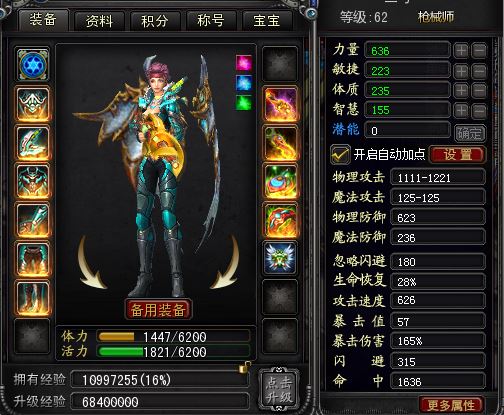Select the green gem swatch
Image resolution: width=504 pixels, height=415 pixels.
(x=244, y=103)
